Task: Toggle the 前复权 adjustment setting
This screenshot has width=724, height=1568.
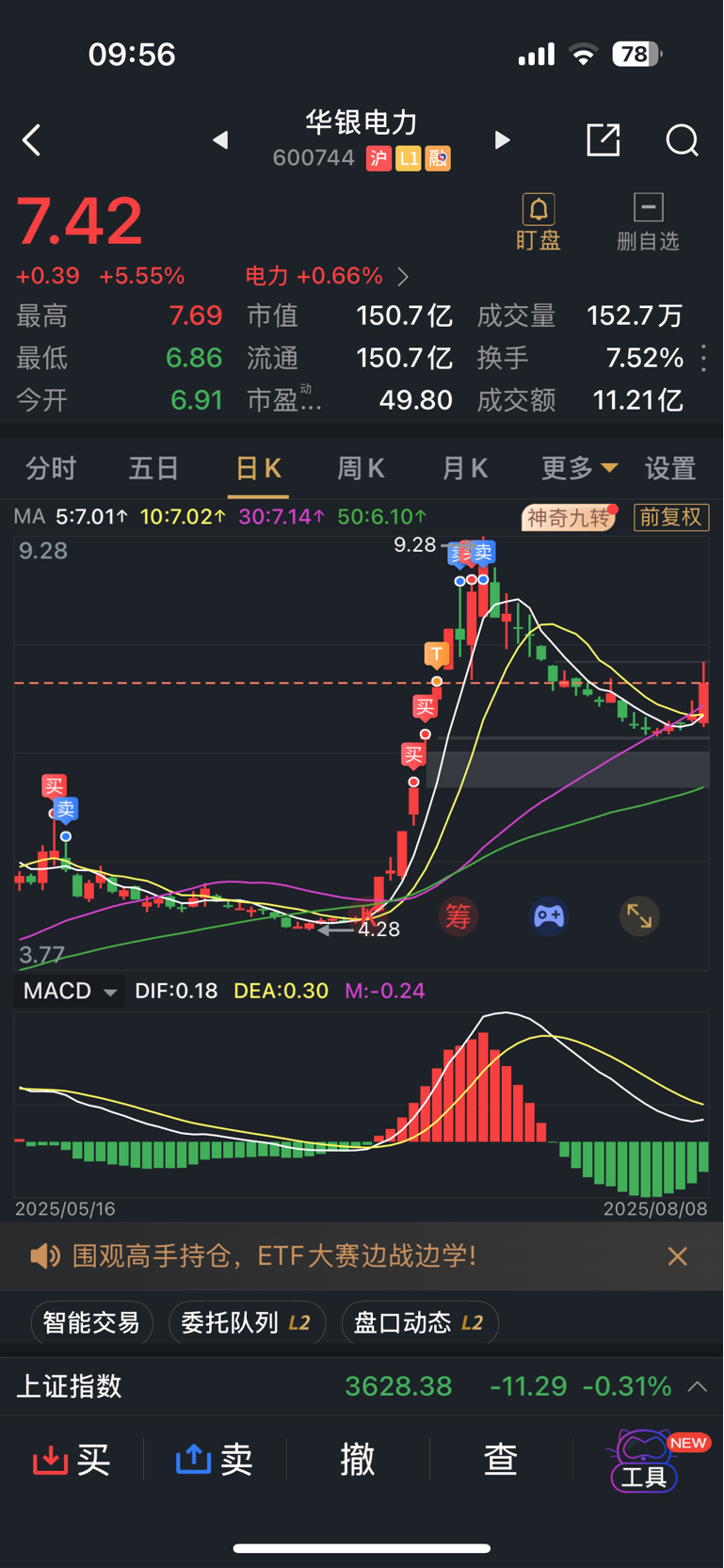Action: pos(671,517)
